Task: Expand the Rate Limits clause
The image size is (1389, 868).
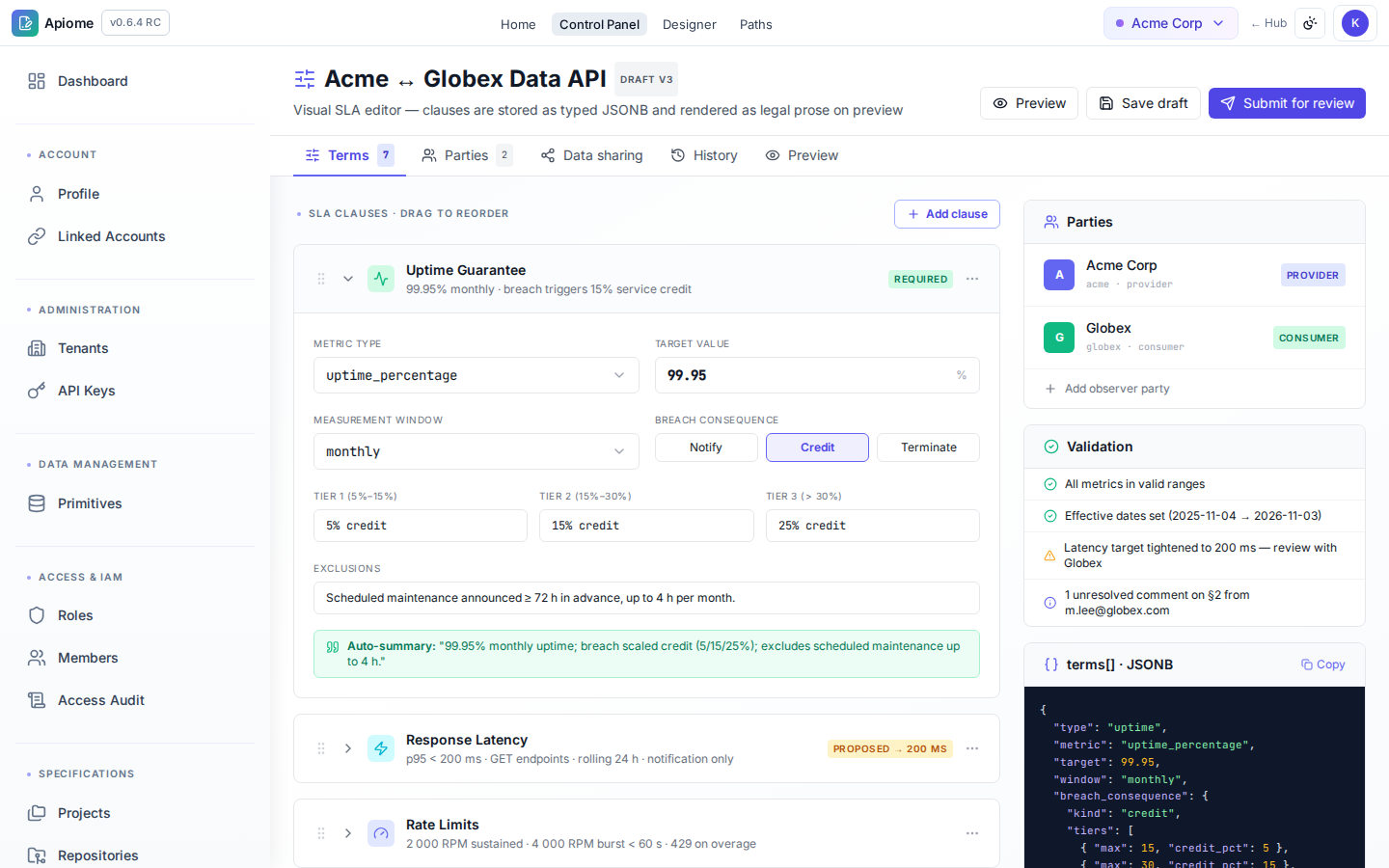Action: pos(348,833)
